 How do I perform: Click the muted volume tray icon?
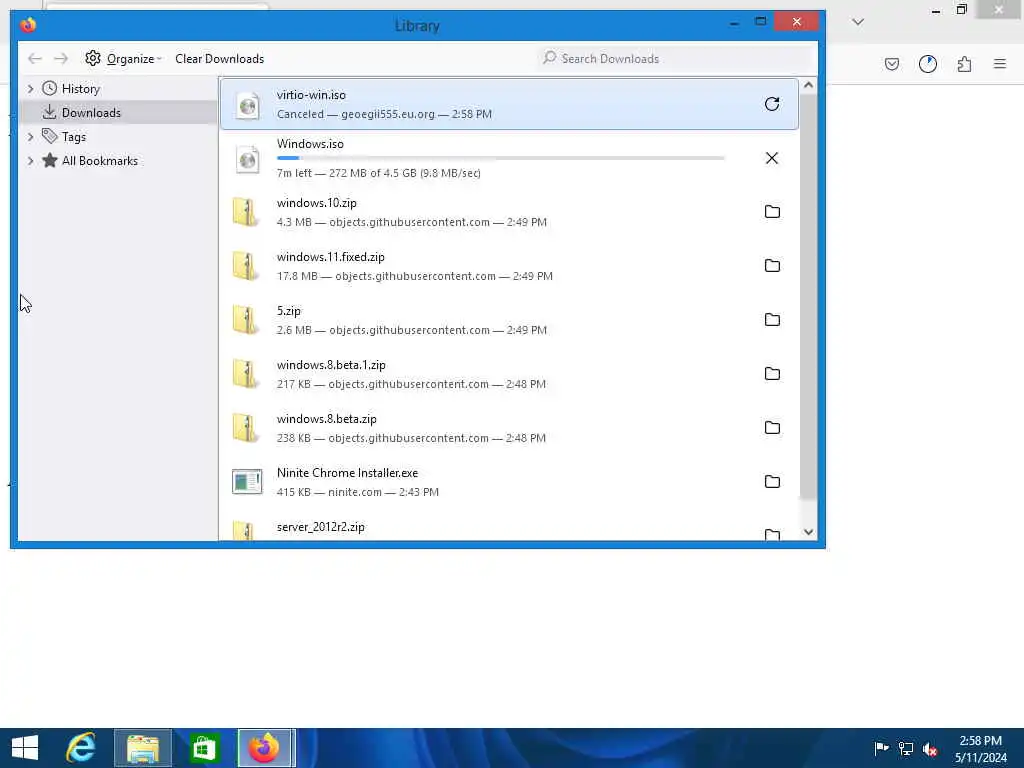point(930,748)
